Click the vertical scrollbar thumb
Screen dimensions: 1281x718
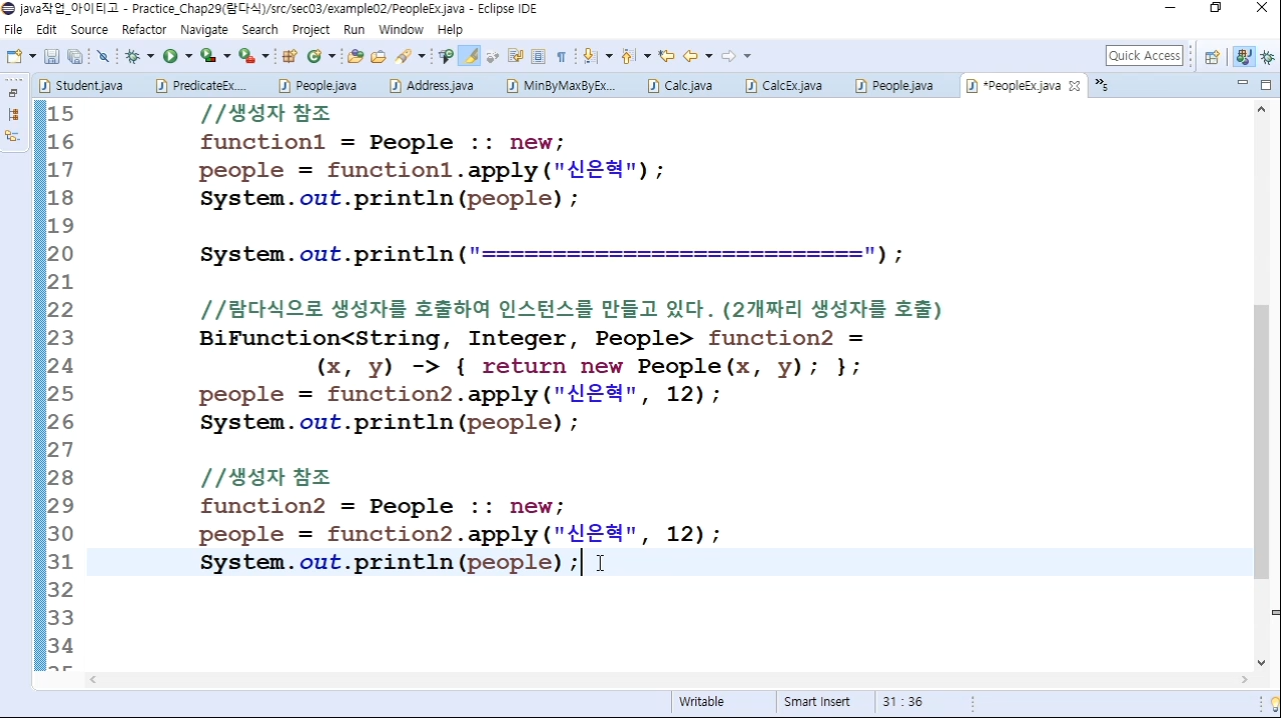click(1261, 440)
